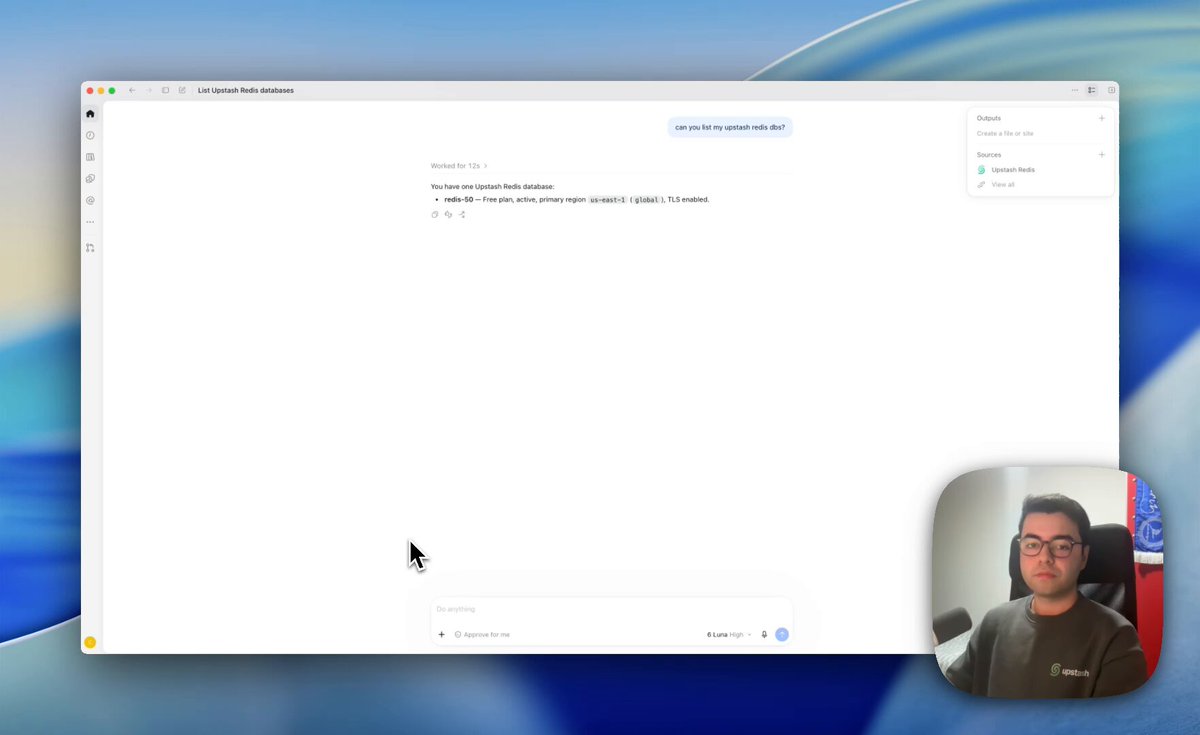Screen dimensions: 1200x735
Task: Click the overlapping shapes sidebar icon
Action: pos(90,179)
